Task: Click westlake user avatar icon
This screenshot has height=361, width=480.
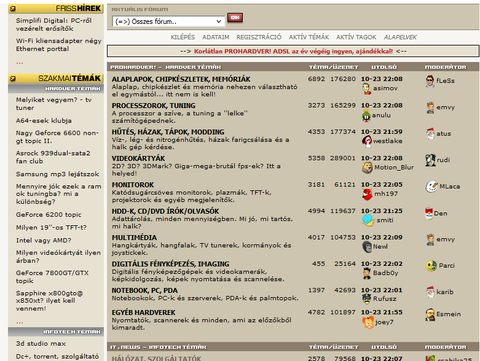Action: (366, 141)
